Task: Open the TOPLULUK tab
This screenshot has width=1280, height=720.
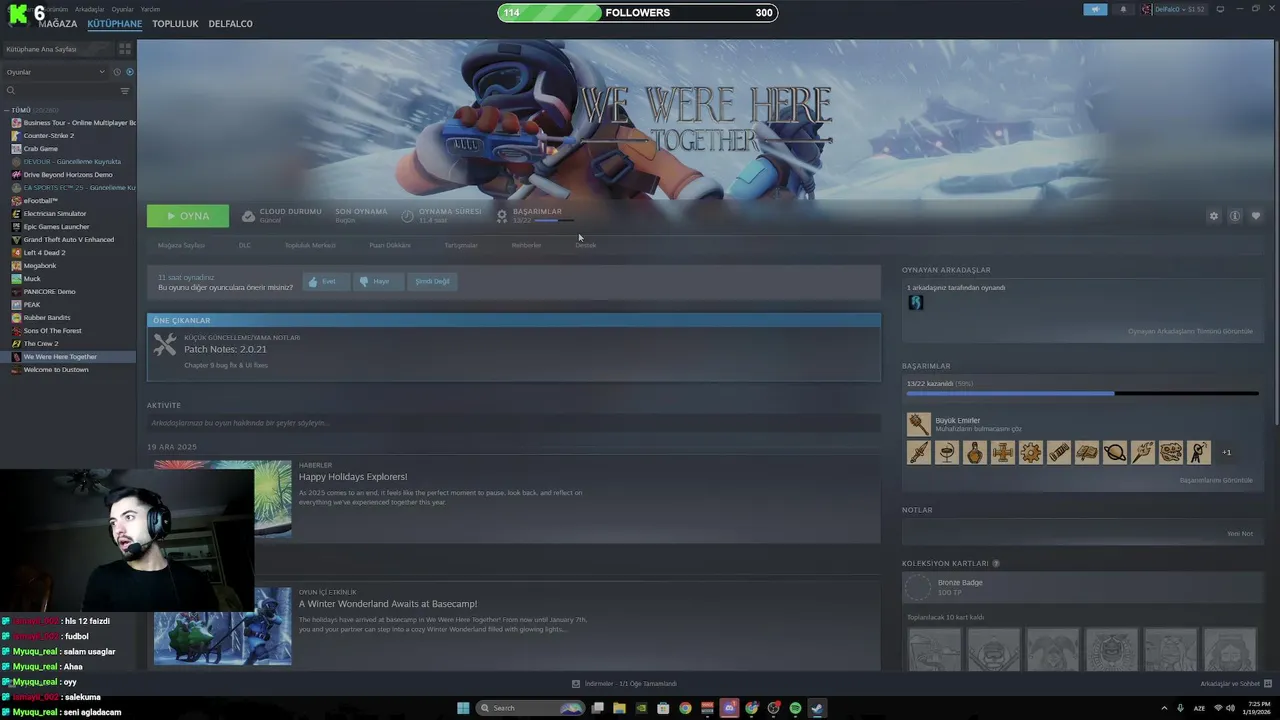Action: 175,24
